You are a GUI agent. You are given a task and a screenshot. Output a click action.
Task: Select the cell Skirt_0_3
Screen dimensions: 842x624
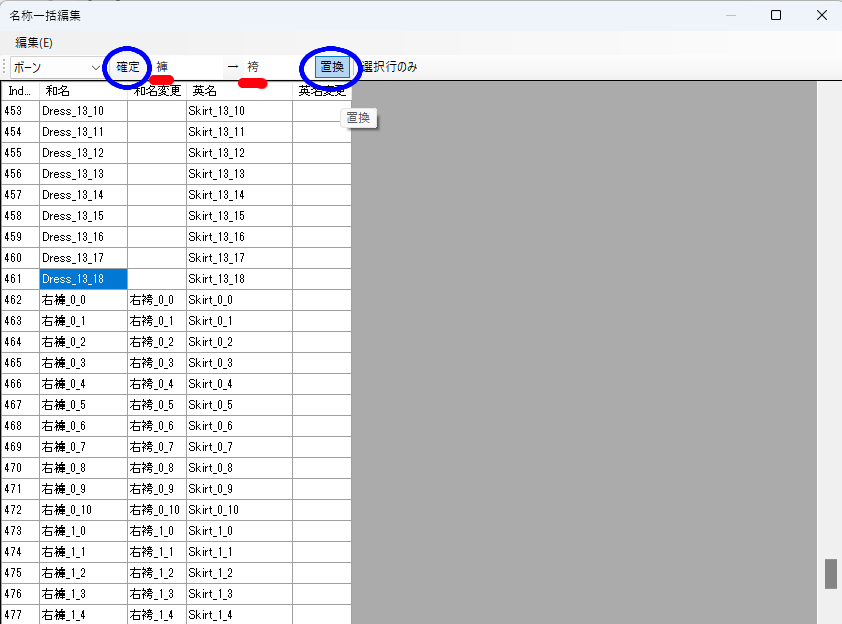pos(239,363)
